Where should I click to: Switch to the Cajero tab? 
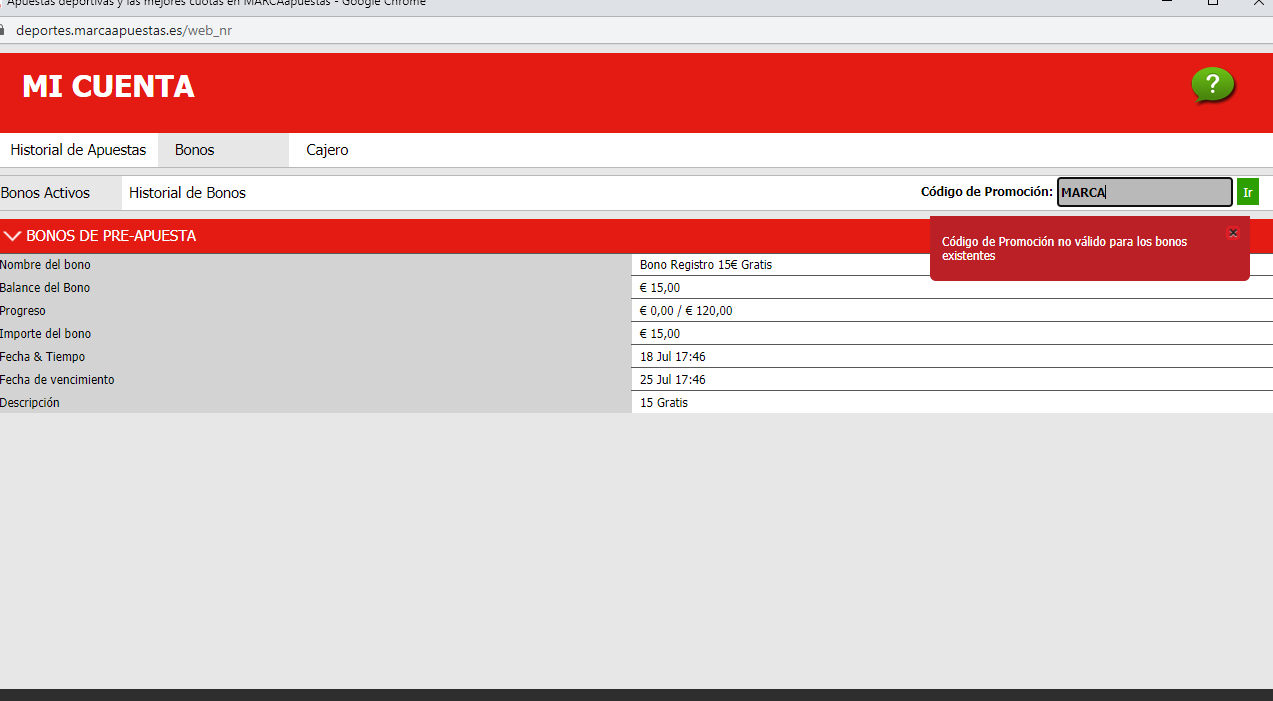pyautogui.click(x=327, y=150)
